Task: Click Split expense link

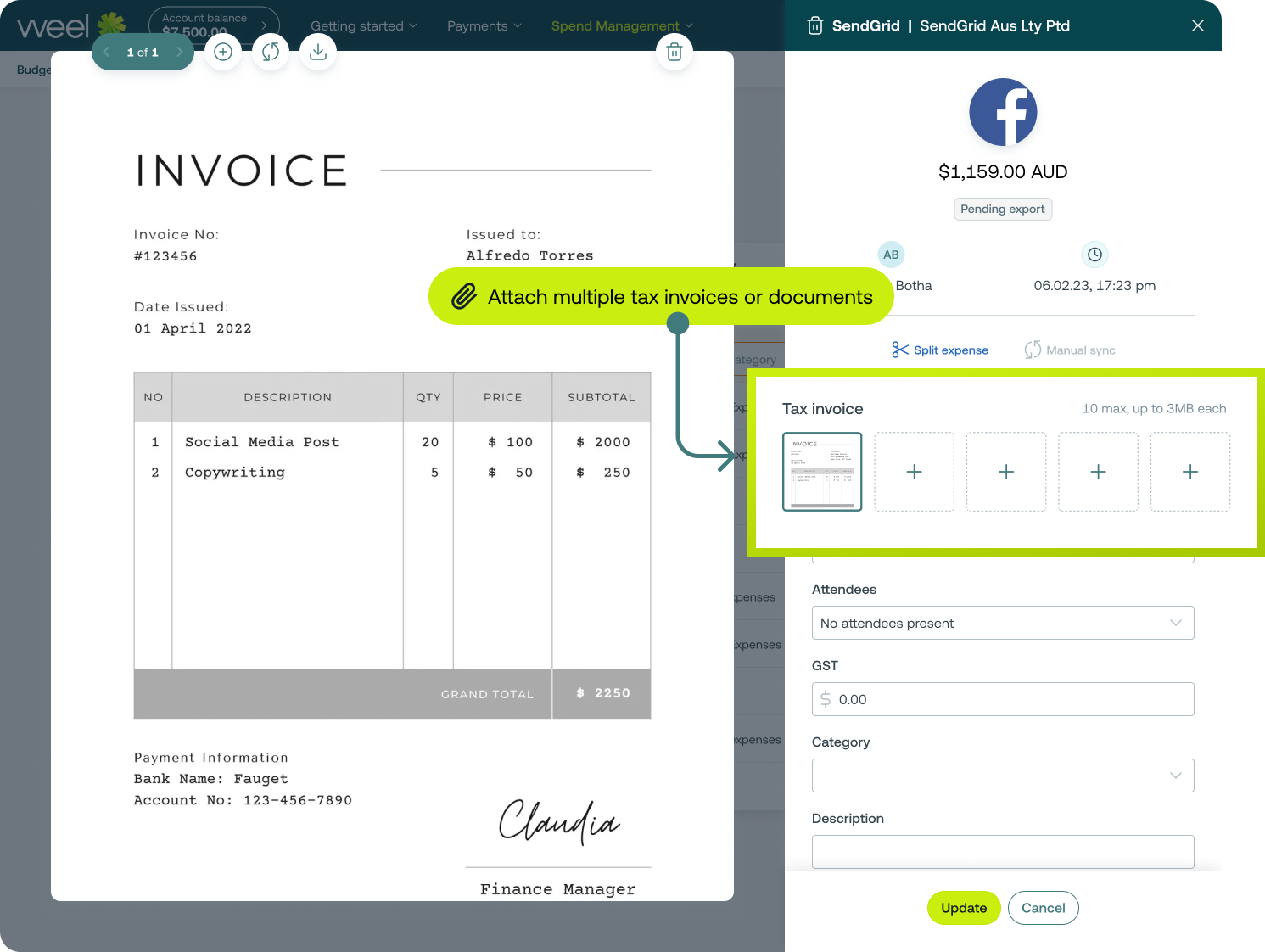Action: (x=940, y=350)
